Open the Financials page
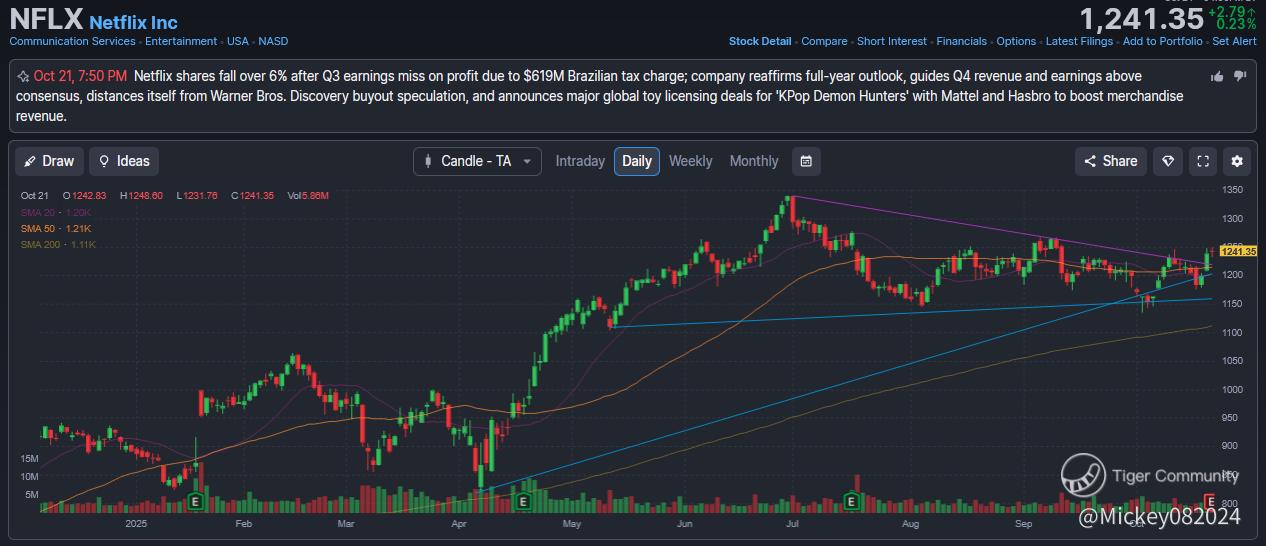Screen dimensions: 1266x546 (x=961, y=41)
